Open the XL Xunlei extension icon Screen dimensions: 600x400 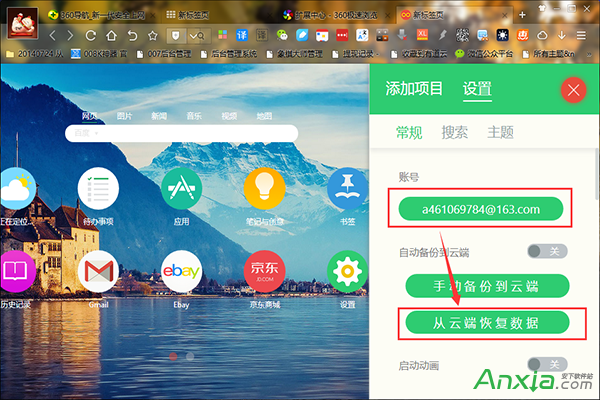[422, 35]
